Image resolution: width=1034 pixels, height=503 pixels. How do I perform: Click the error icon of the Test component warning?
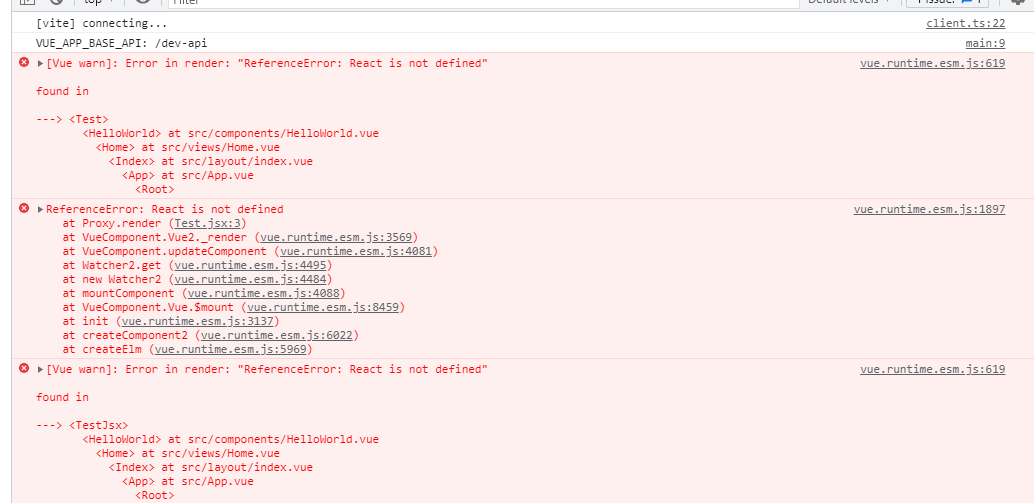point(24,62)
